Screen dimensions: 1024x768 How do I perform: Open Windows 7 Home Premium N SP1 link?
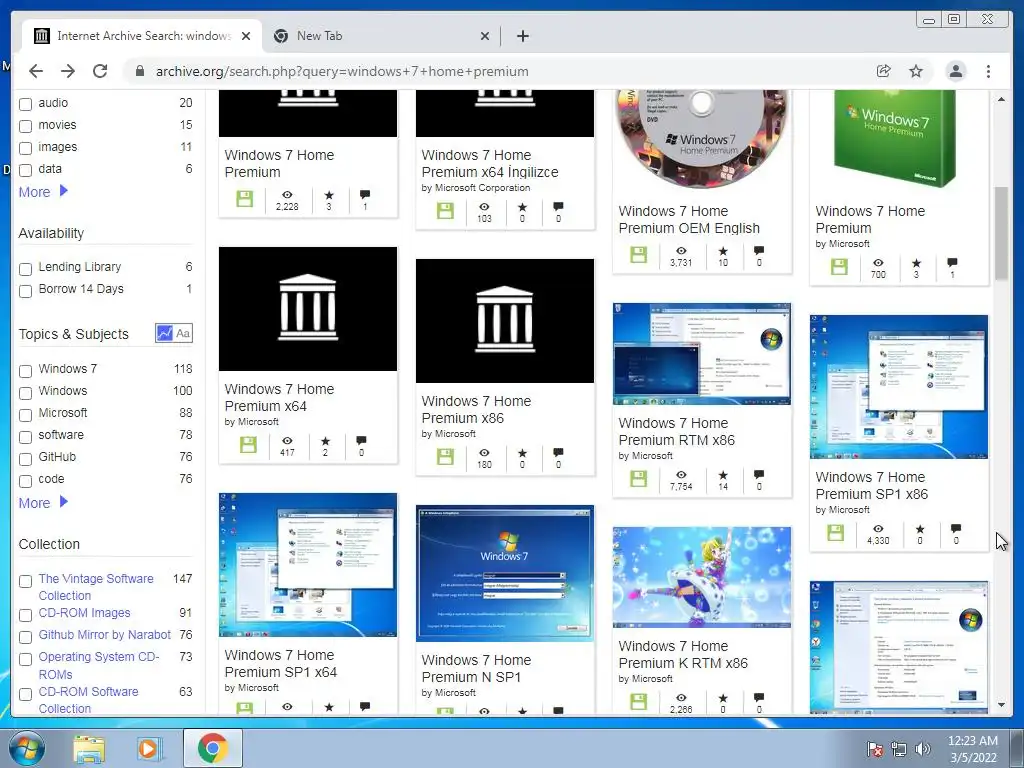click(476, 668)
